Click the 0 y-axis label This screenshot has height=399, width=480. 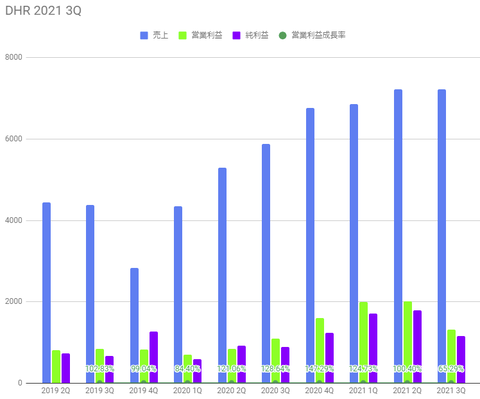click(20, 383)
